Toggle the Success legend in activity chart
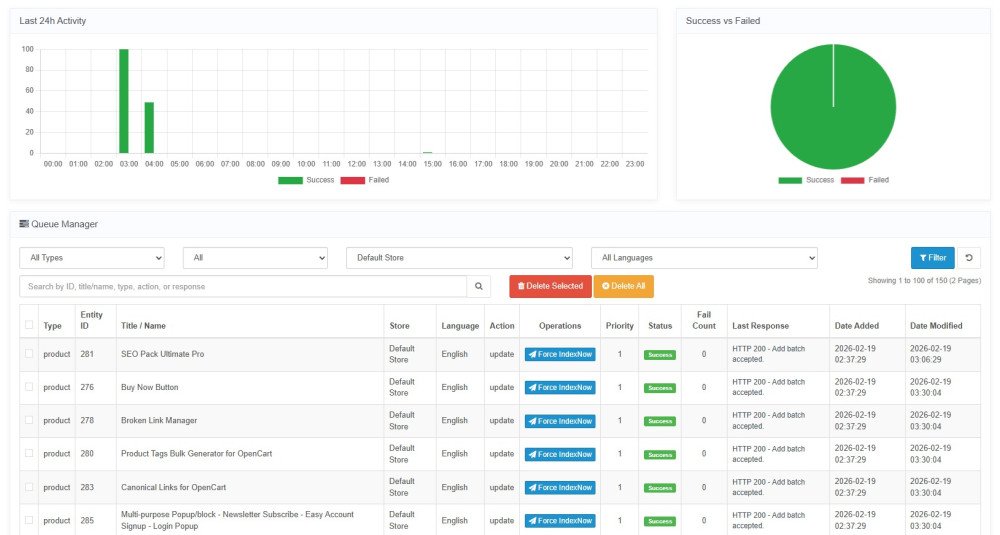Image resolution: width=1000 pixels, height=535 pixels. point(306,180)
